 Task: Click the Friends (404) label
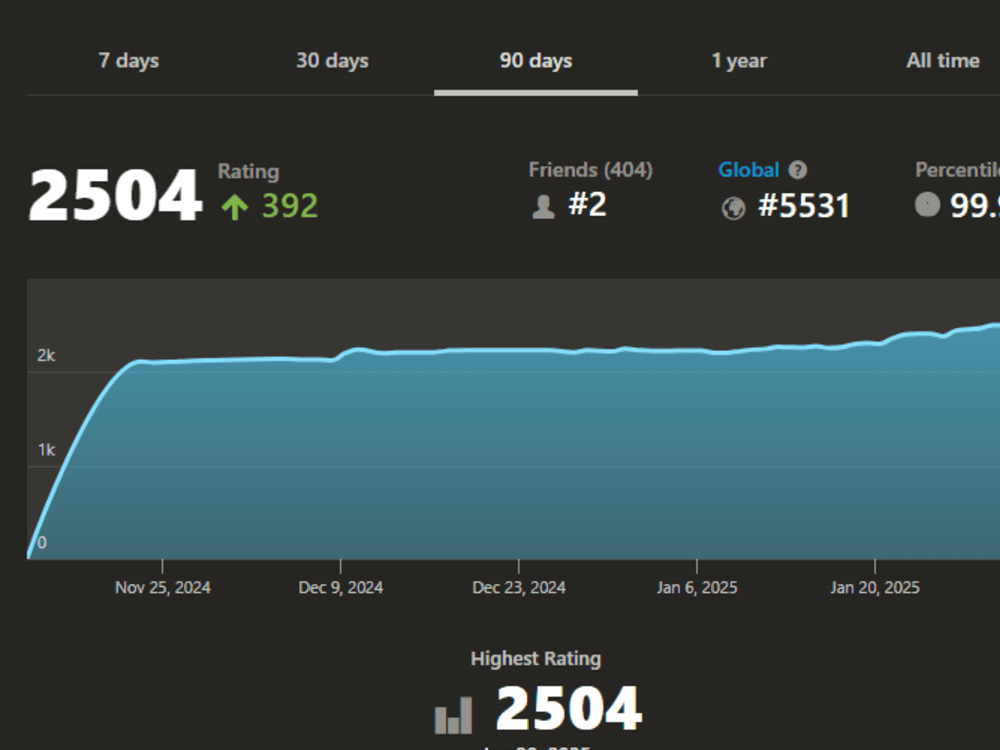[x=591, y=170]
